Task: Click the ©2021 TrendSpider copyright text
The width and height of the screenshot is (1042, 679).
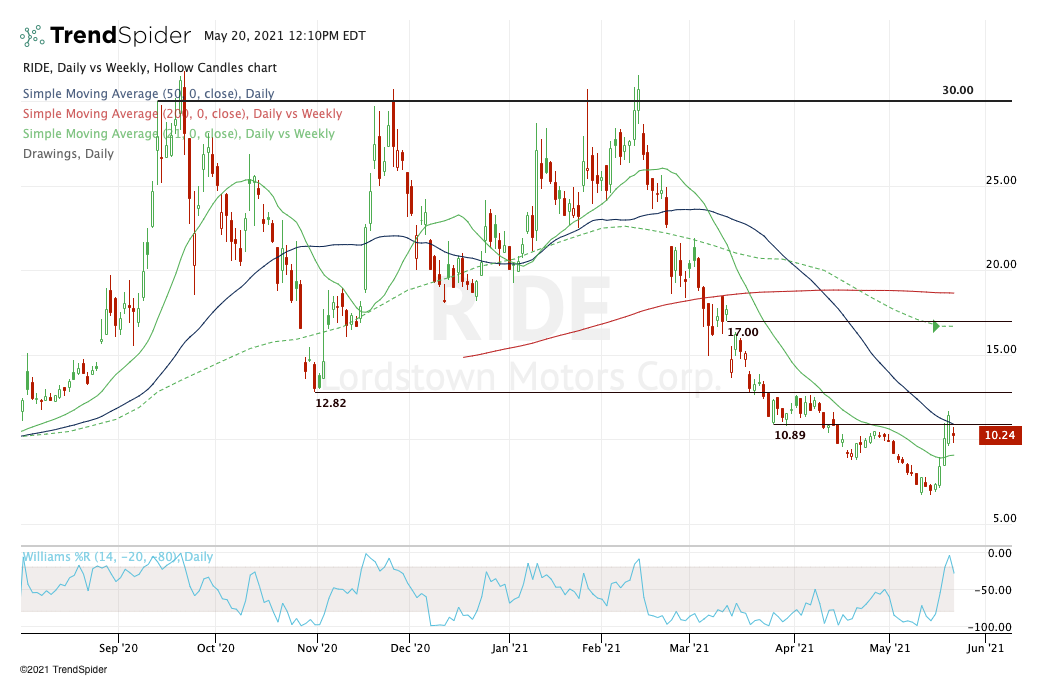Action: pos(63,670)
